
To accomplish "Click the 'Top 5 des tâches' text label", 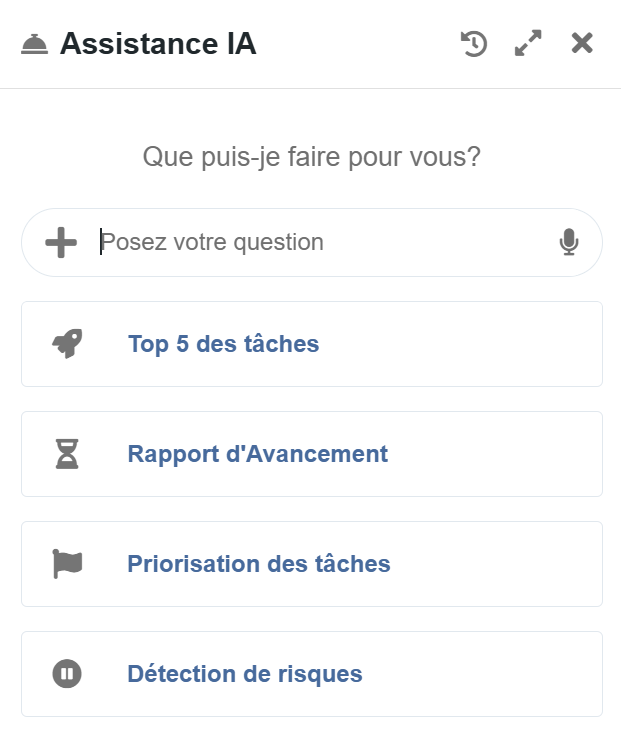I will (x=223, y=344).
